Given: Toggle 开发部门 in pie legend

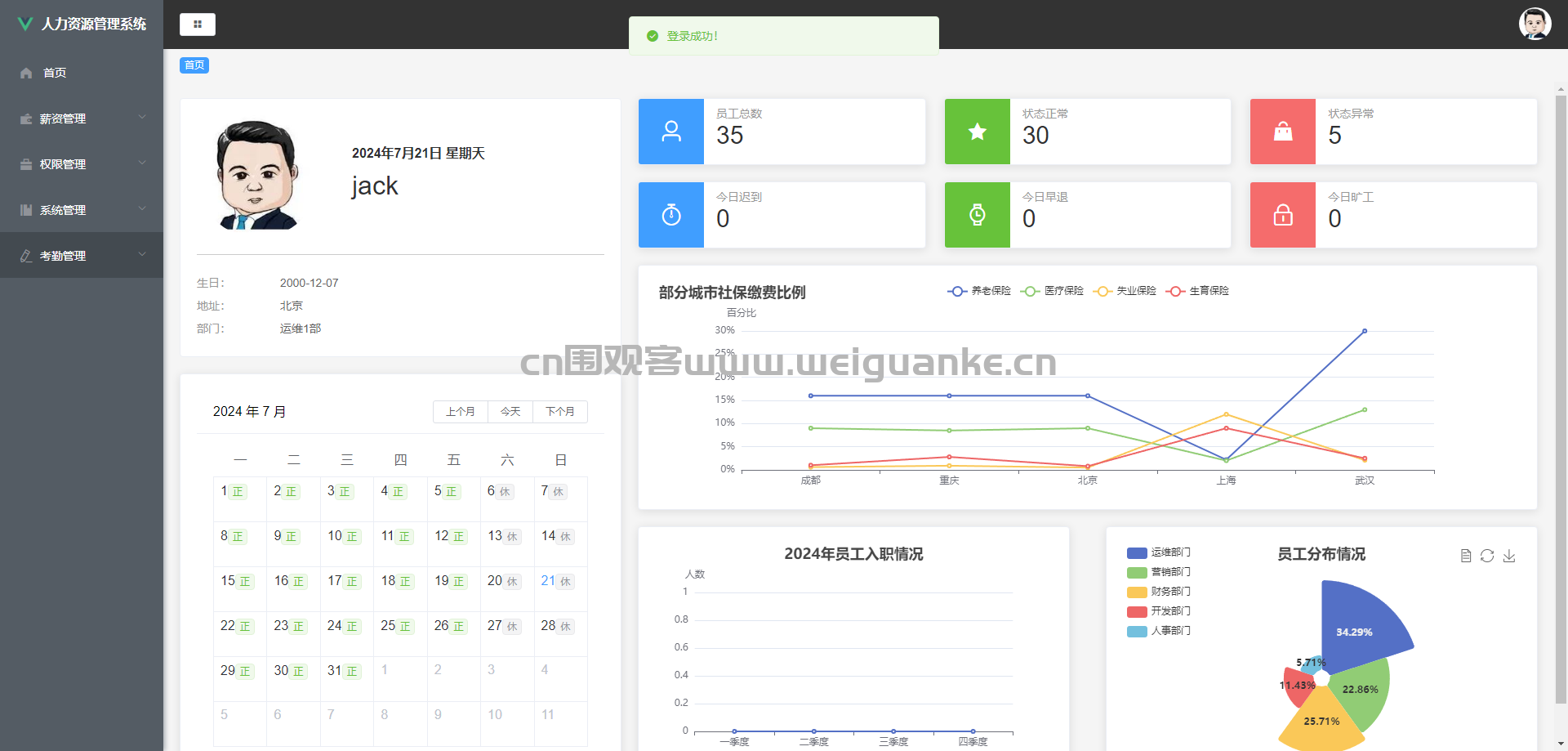Looking at the screenshot, I should point(1159,611).
